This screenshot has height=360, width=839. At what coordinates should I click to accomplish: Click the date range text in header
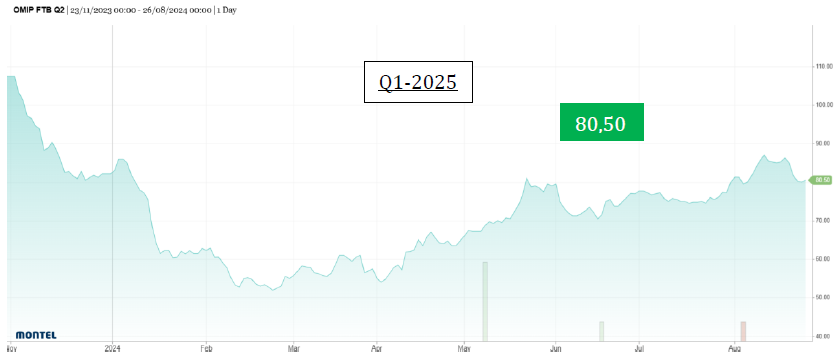click(140, 10)
